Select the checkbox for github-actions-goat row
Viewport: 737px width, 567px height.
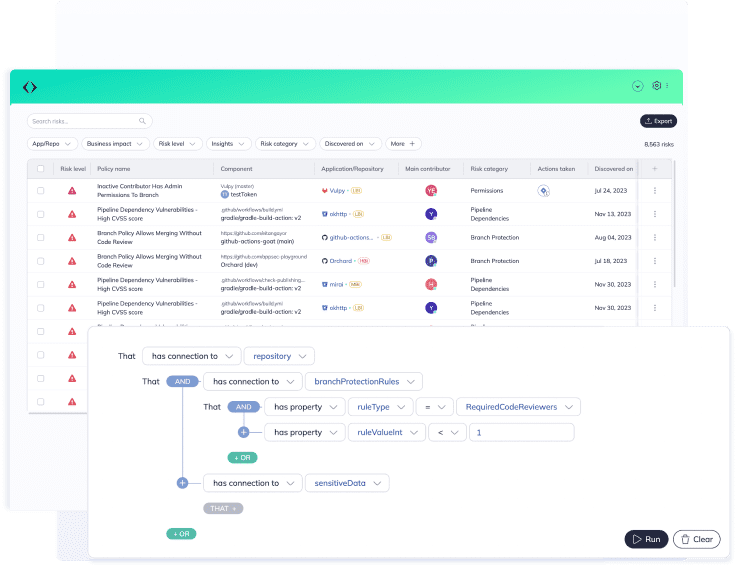click(41, 237)
